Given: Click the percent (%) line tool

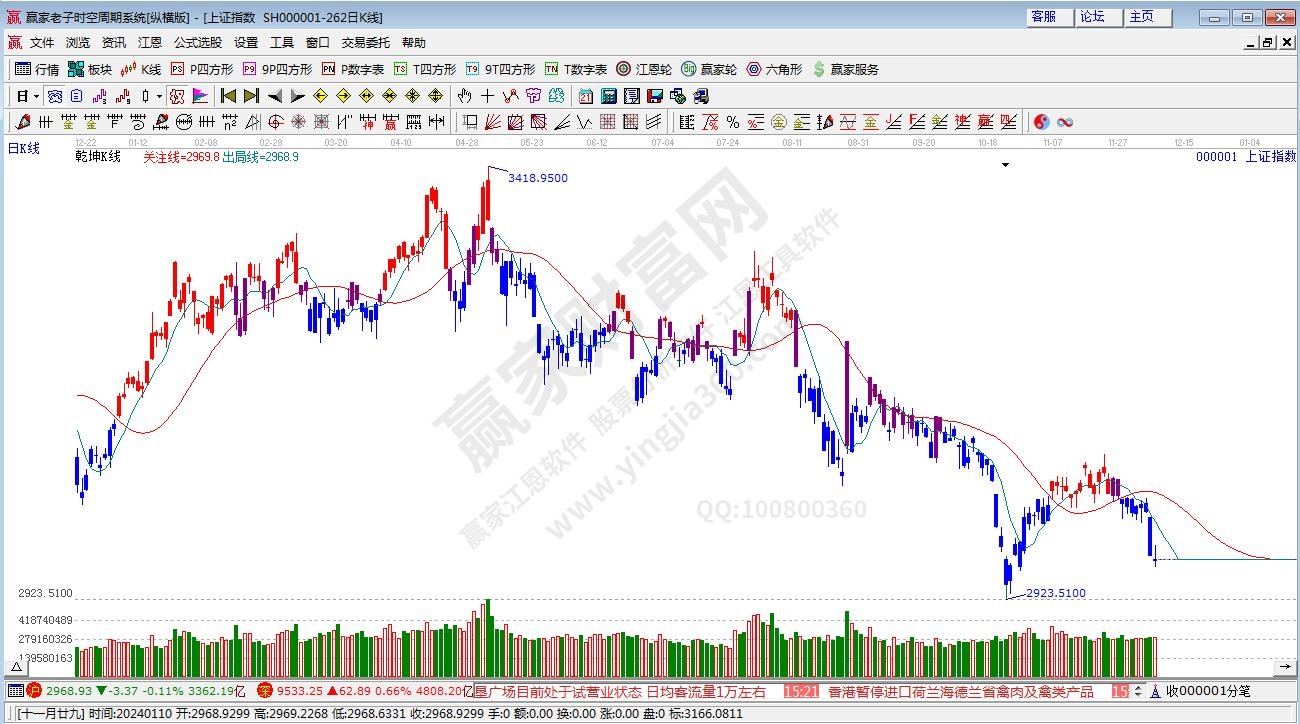Looking at the screenshot, I should coord(732,122).
